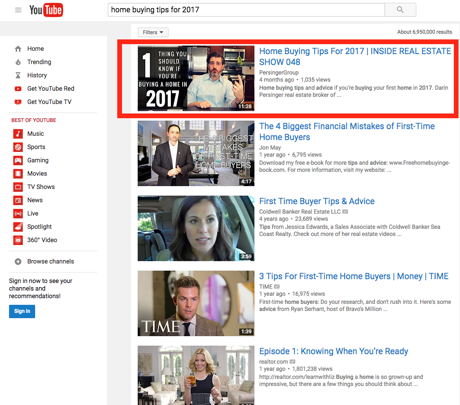Click the Trending flame icon

pyautogui.click(x=18, y=62)
